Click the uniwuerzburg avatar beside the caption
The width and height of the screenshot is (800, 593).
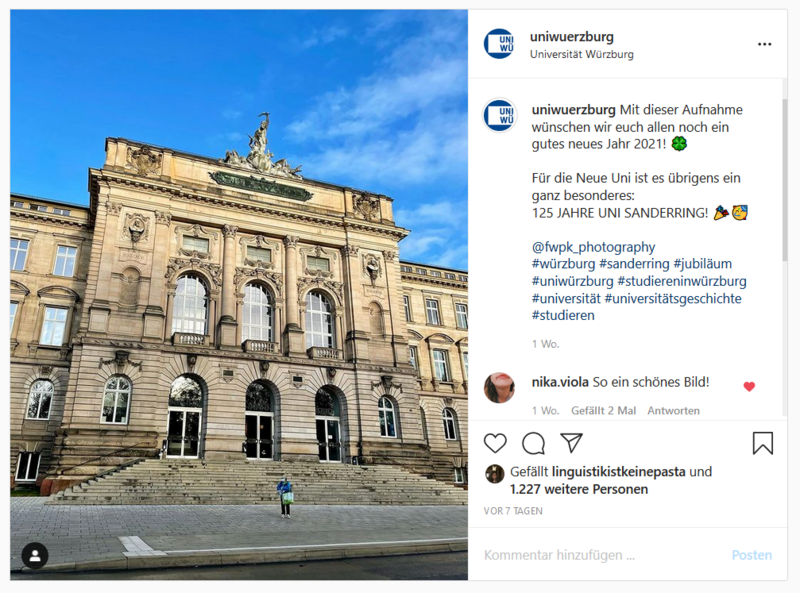tap(500, 115)
